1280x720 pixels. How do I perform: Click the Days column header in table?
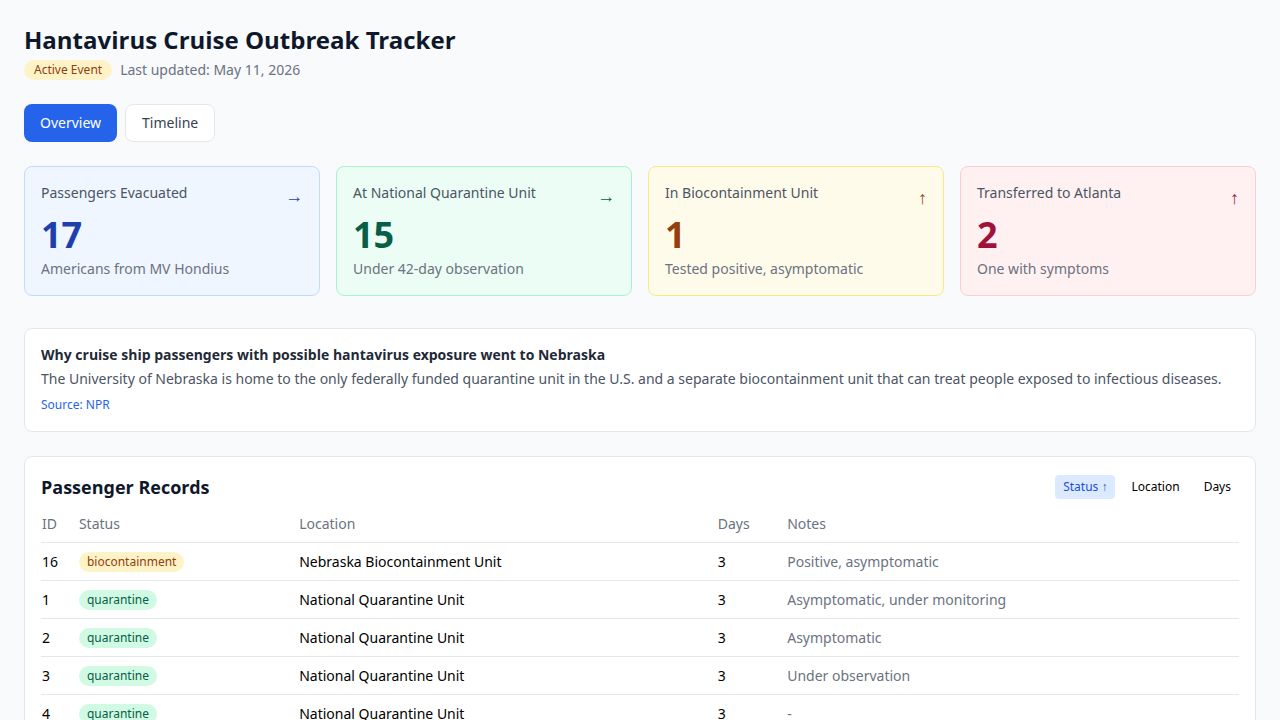click(733, 524)
